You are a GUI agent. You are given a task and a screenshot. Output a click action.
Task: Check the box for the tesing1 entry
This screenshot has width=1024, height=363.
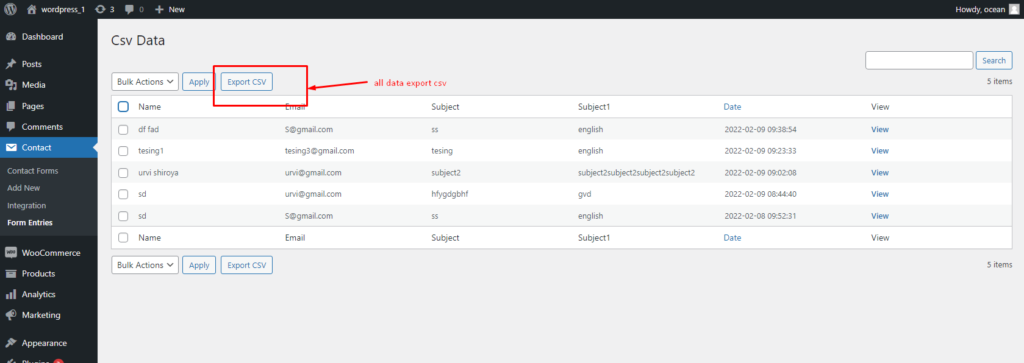[123, 151]
